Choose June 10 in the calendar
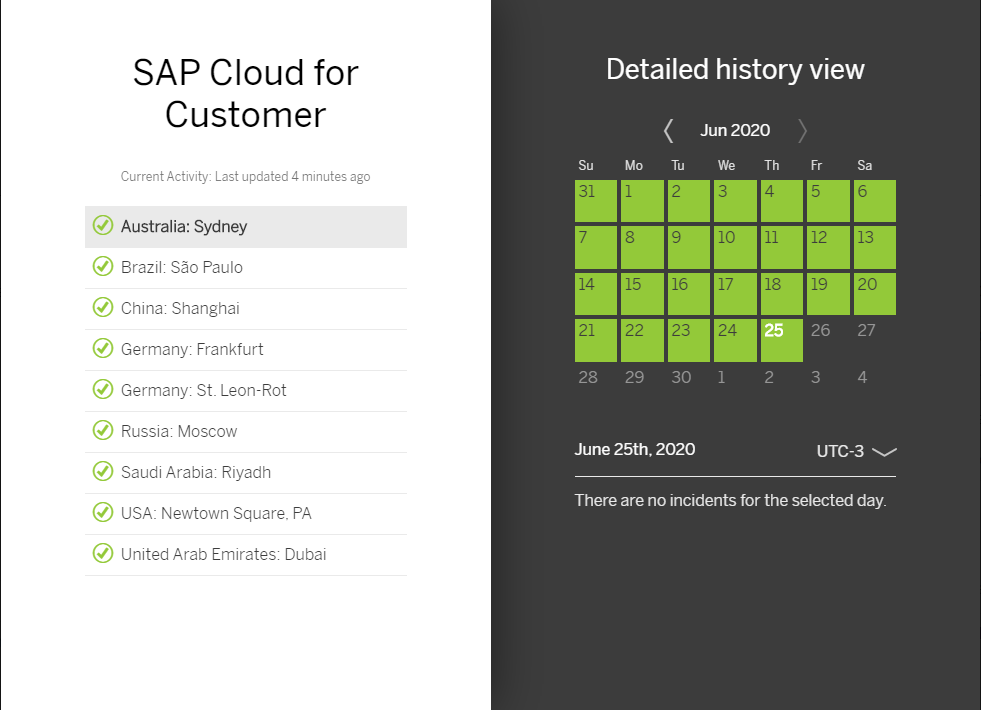Viewport: 981px width, 710px height. tap(735, 248)
